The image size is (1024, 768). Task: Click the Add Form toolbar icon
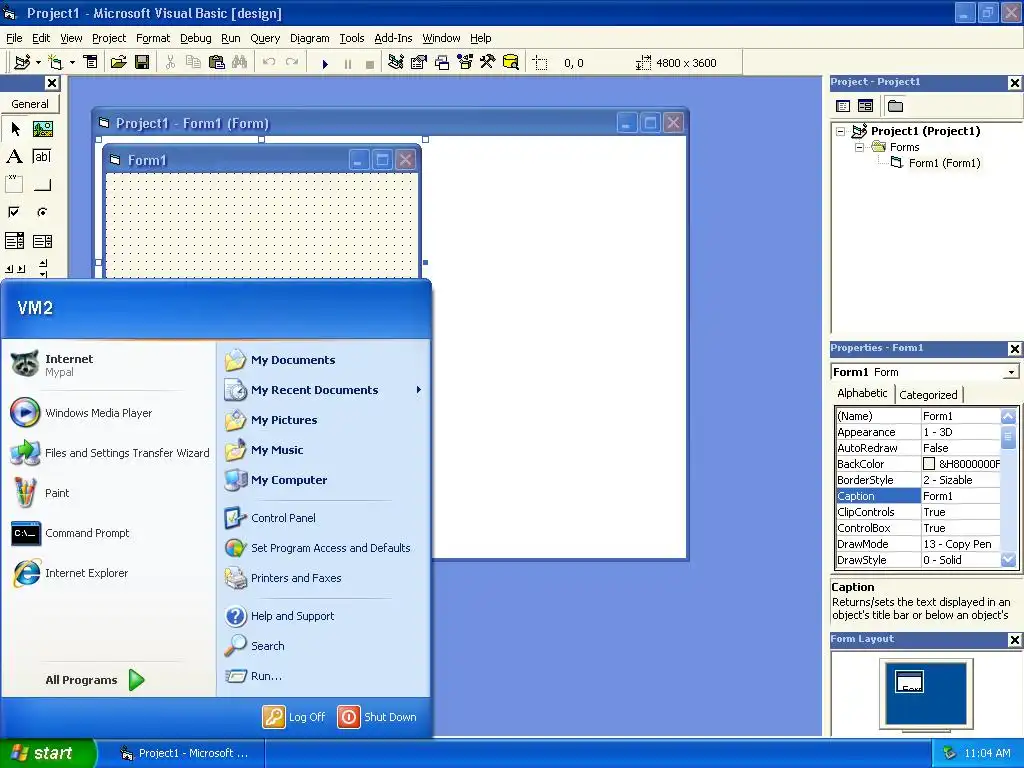point(56,63)
